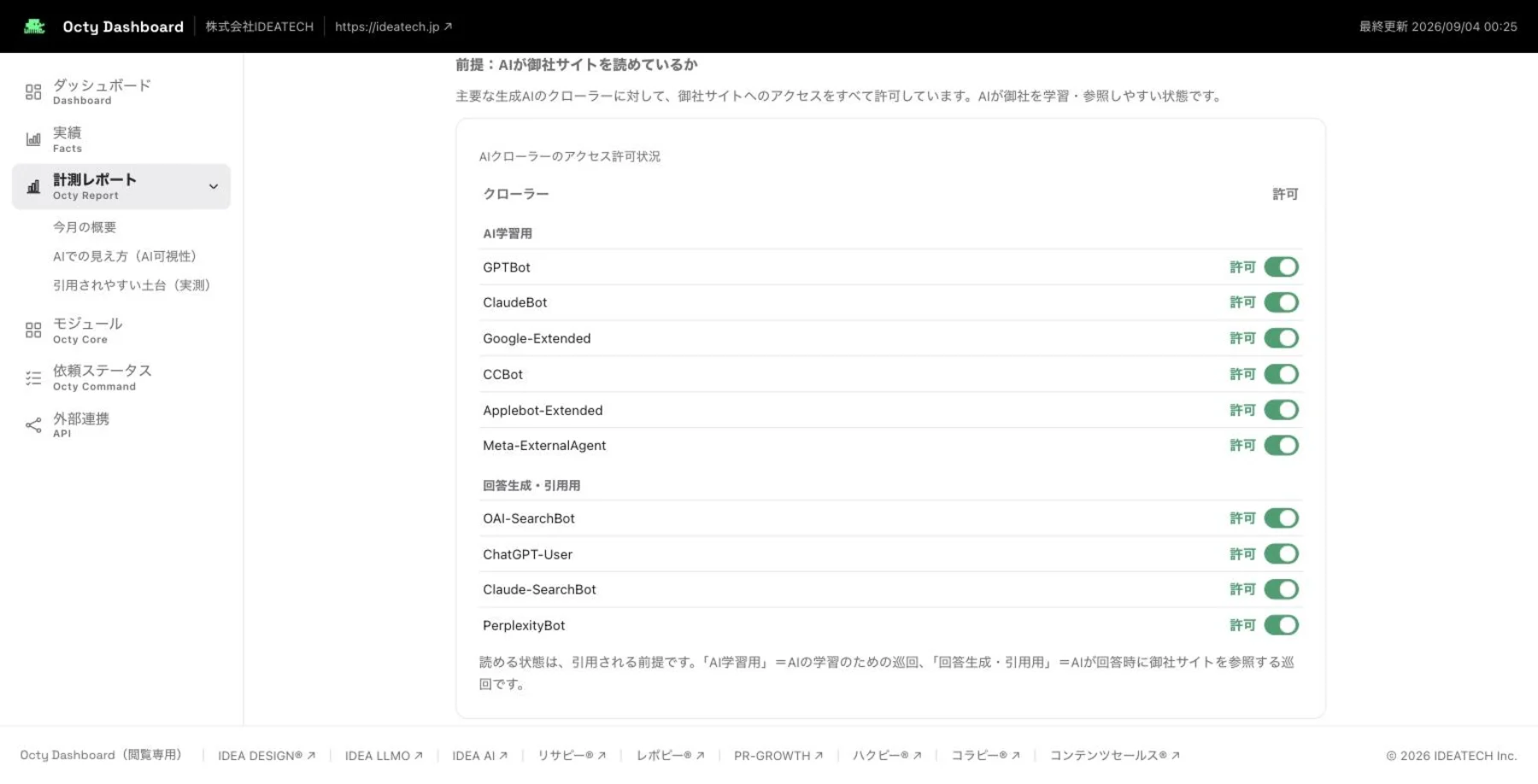Toggle the Claude-SearchBot switch

tap(1282, 589)
